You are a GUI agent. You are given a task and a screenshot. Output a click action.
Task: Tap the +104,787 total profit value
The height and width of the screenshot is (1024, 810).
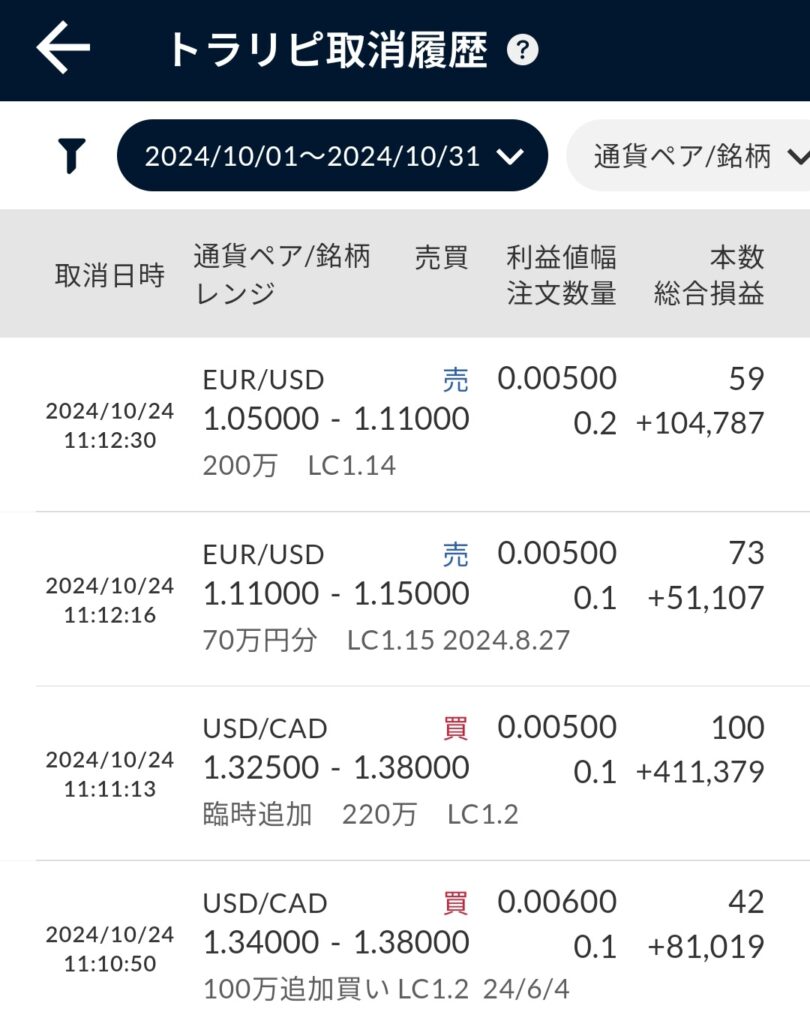point(700,423)
